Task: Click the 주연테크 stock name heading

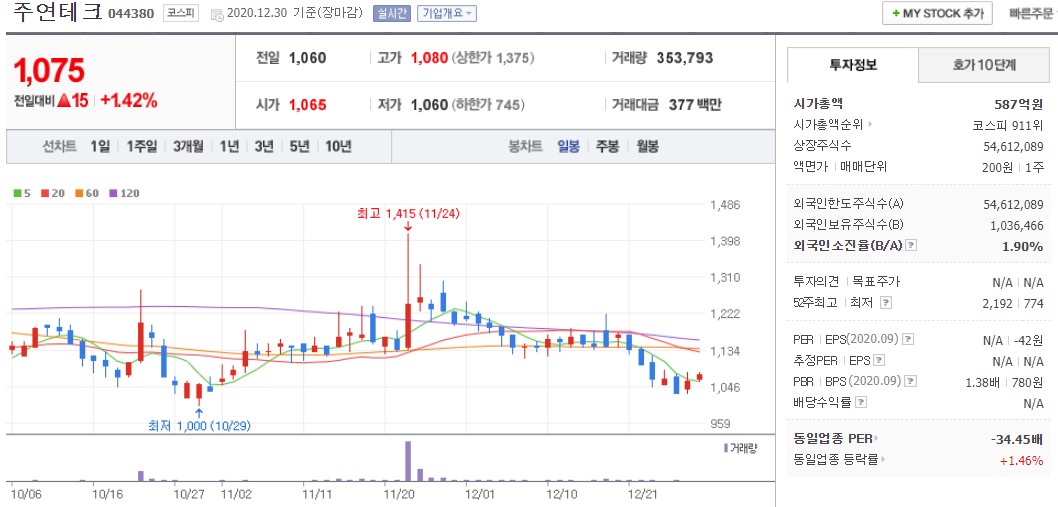Action: point(57,12)
